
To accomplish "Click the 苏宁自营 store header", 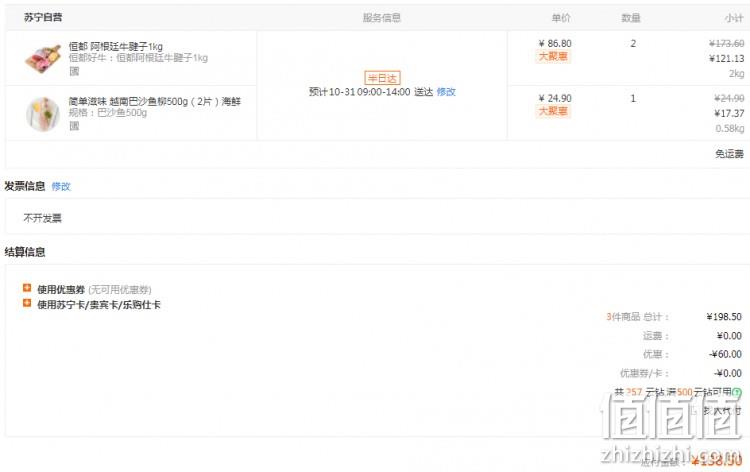I will coord(43,18).
